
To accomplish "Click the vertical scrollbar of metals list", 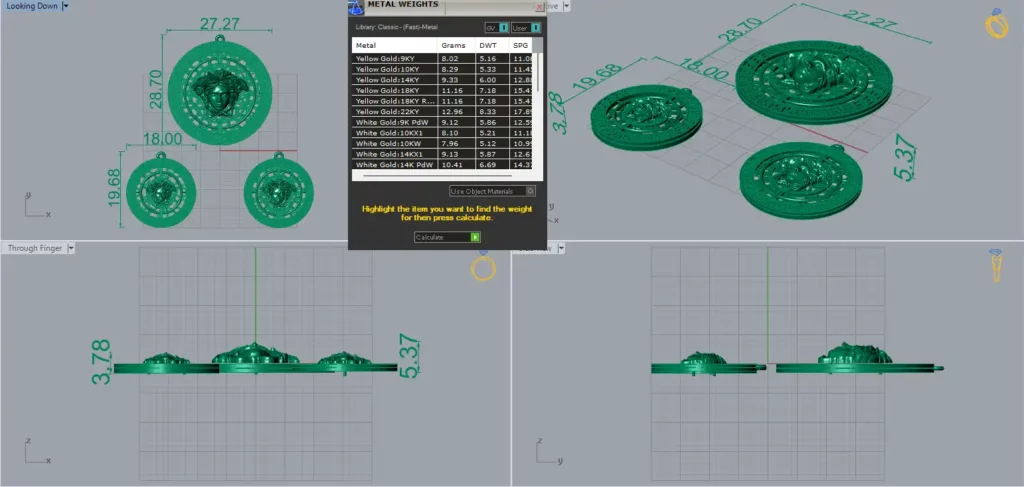I will coord(537,72).
